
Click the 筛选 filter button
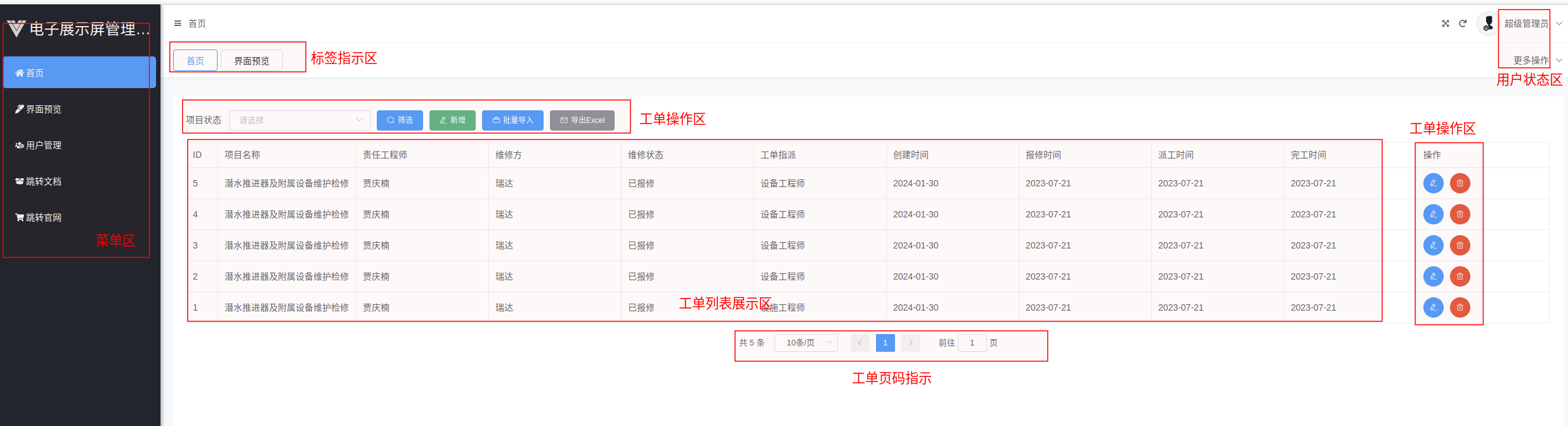pyautogui.click(x=400, y=120)
